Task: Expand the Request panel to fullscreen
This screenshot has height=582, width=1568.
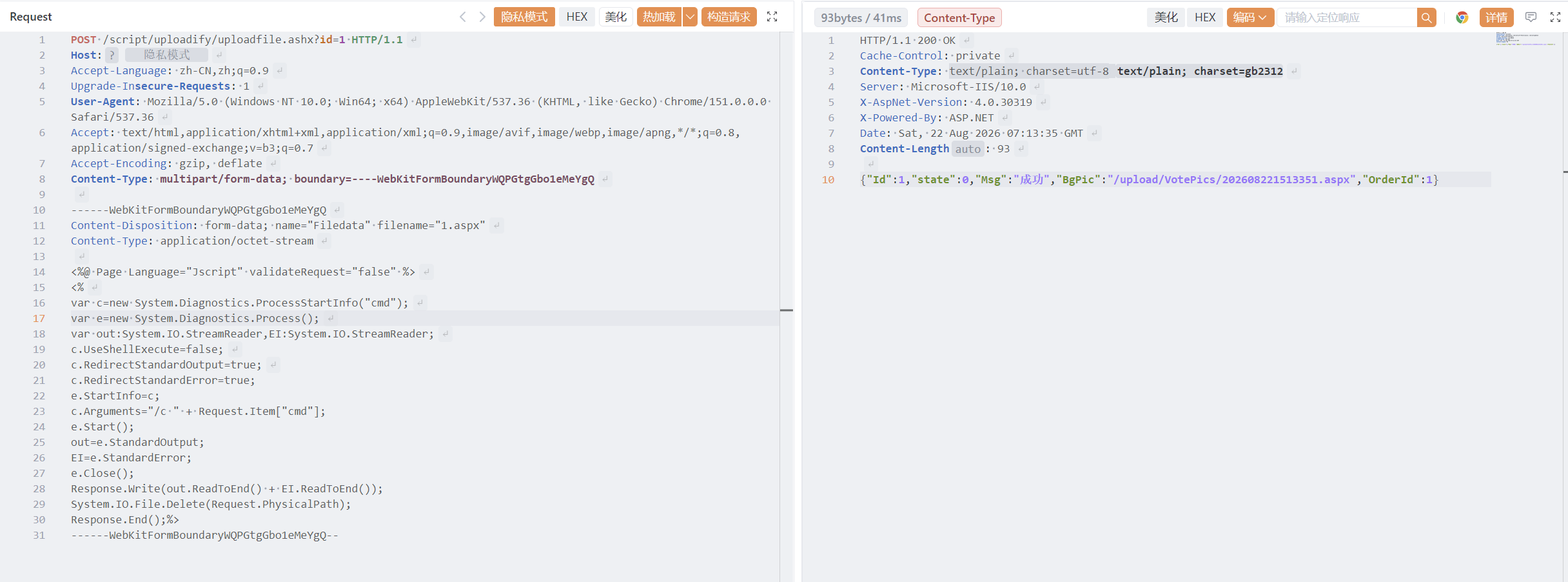Action: pyautogui.click(x=772, y=17)
